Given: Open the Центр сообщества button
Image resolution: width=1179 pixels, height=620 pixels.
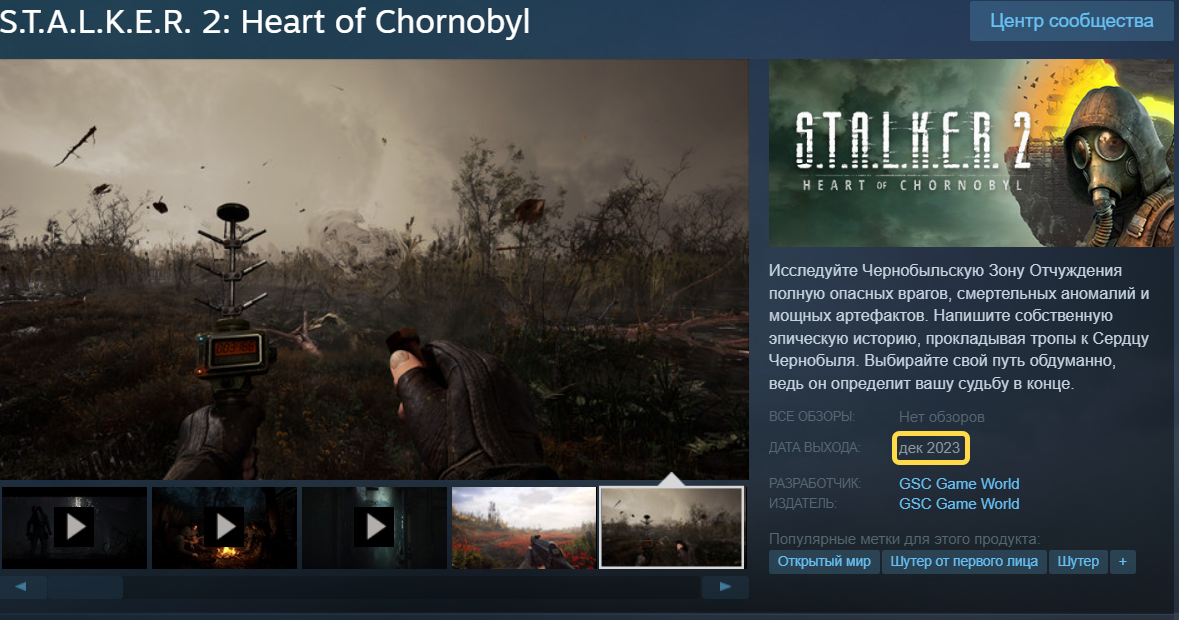Looking at the screenshot, I should point(1071,21).
